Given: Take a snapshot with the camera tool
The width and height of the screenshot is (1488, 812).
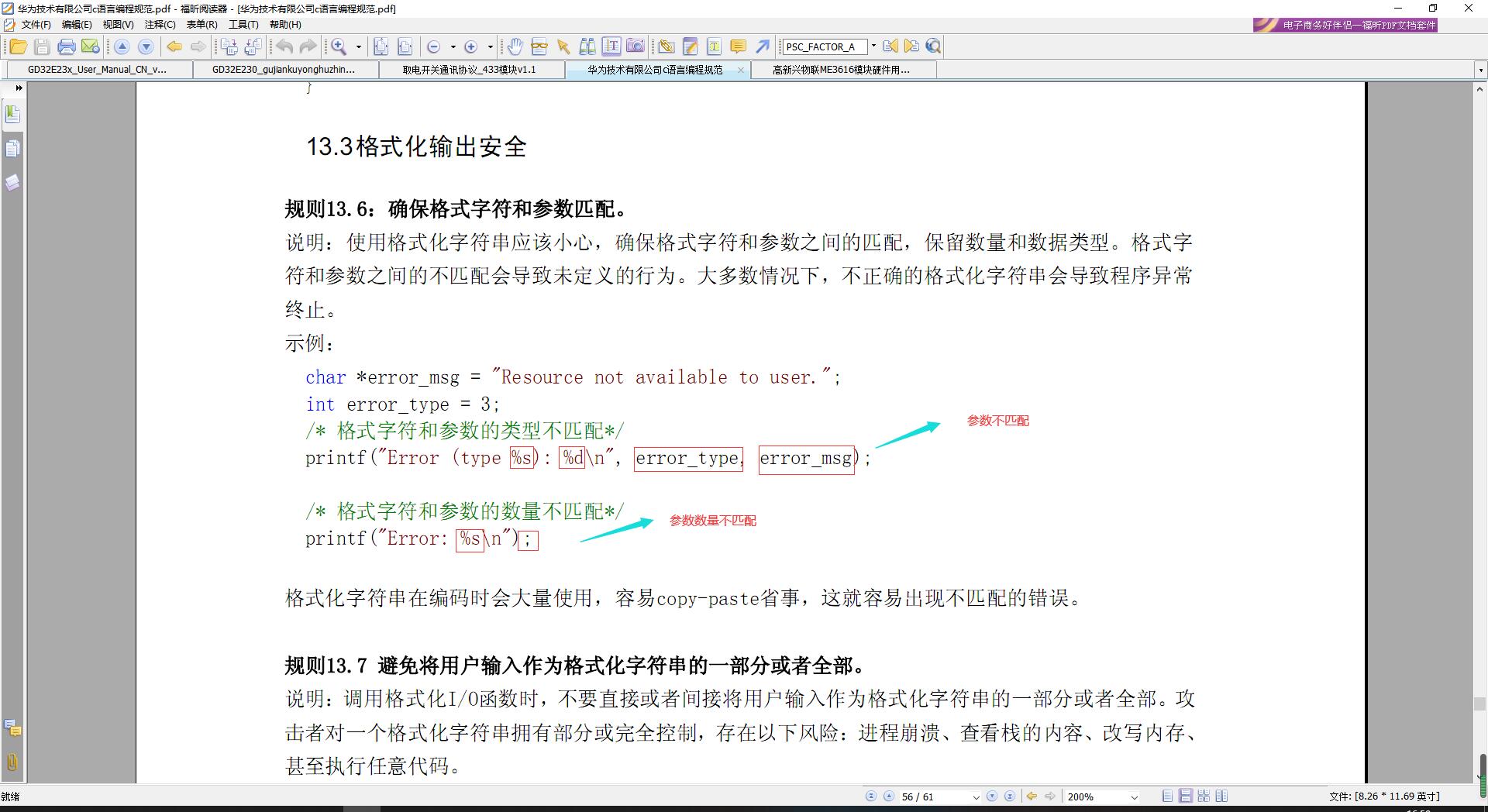Looking at the screenshot, I should click(x=635, y=46).
